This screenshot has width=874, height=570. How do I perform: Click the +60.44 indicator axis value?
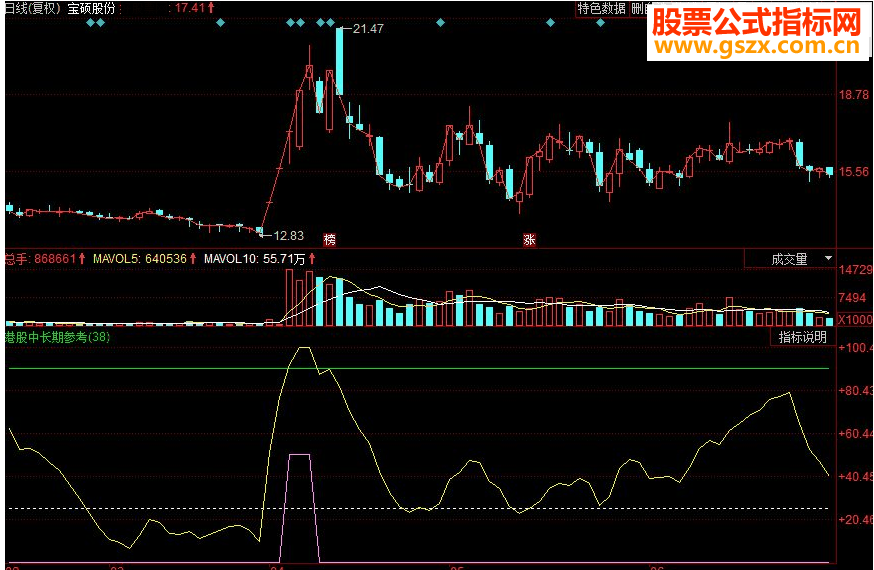[x=856, y=433]
